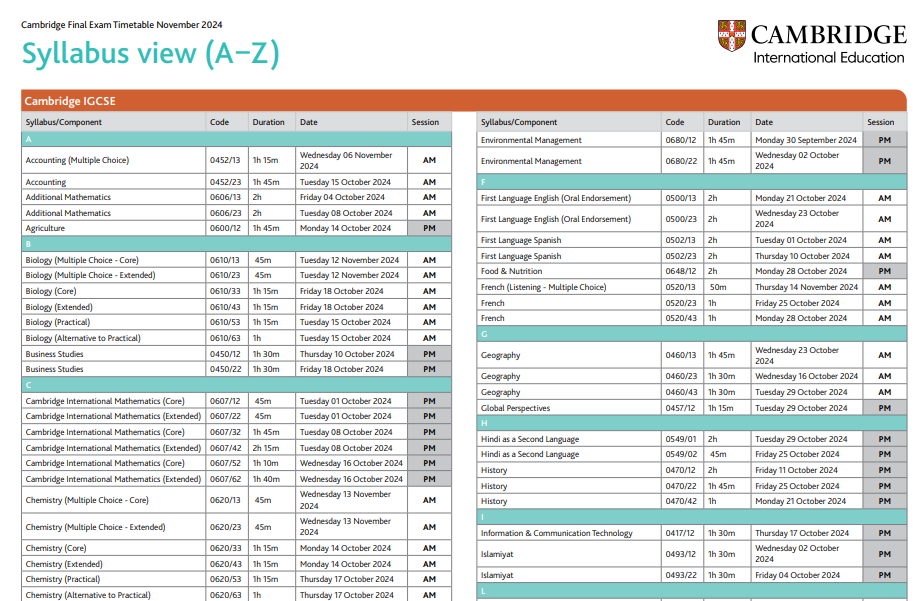The width and height of the screenshot is (924, 601).
Task: Click code 0606/13 for Additional Mathematics
Action: click(x=225, y=197)
